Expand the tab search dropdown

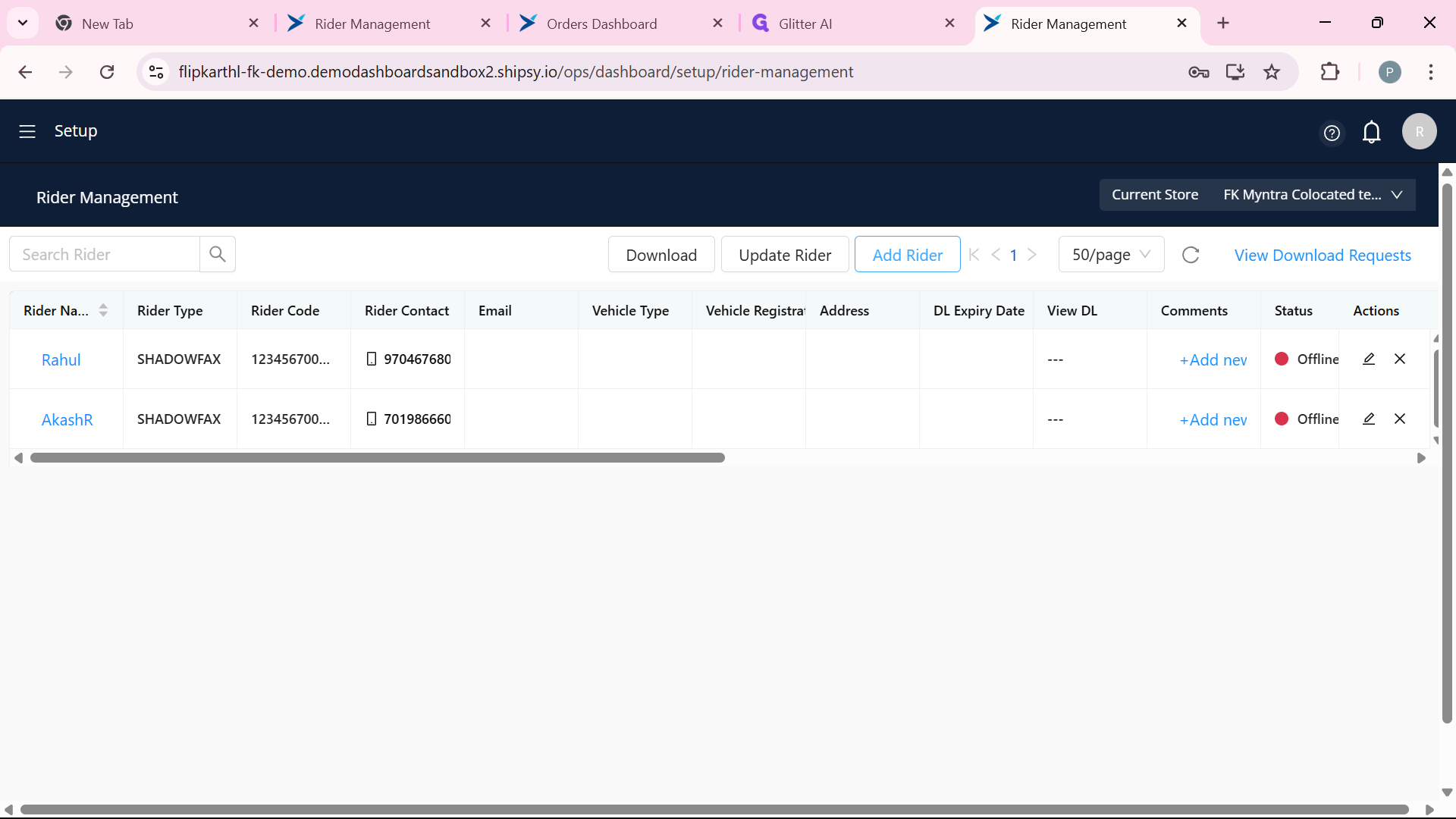point(23,23)
